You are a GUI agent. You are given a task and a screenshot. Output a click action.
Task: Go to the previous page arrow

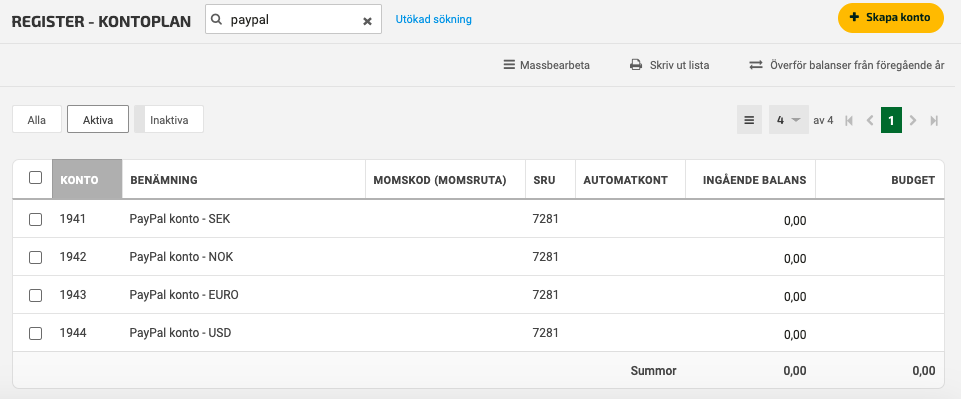870,121
